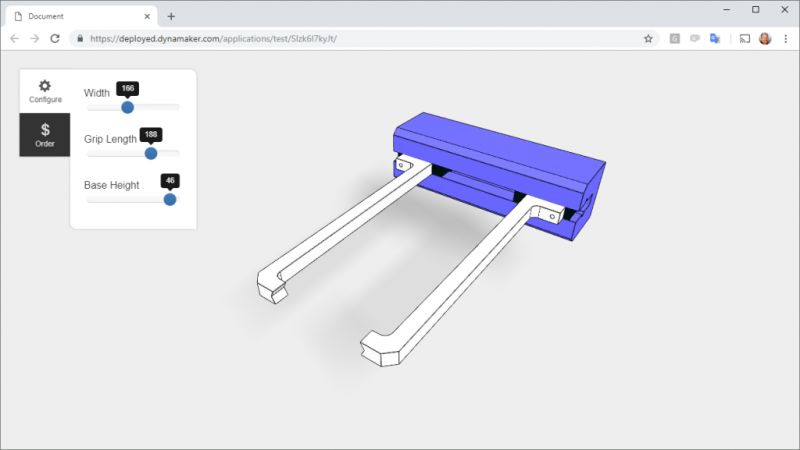Click the address bar URL
The width and height of the screenshot is (800, 450).
213,39
